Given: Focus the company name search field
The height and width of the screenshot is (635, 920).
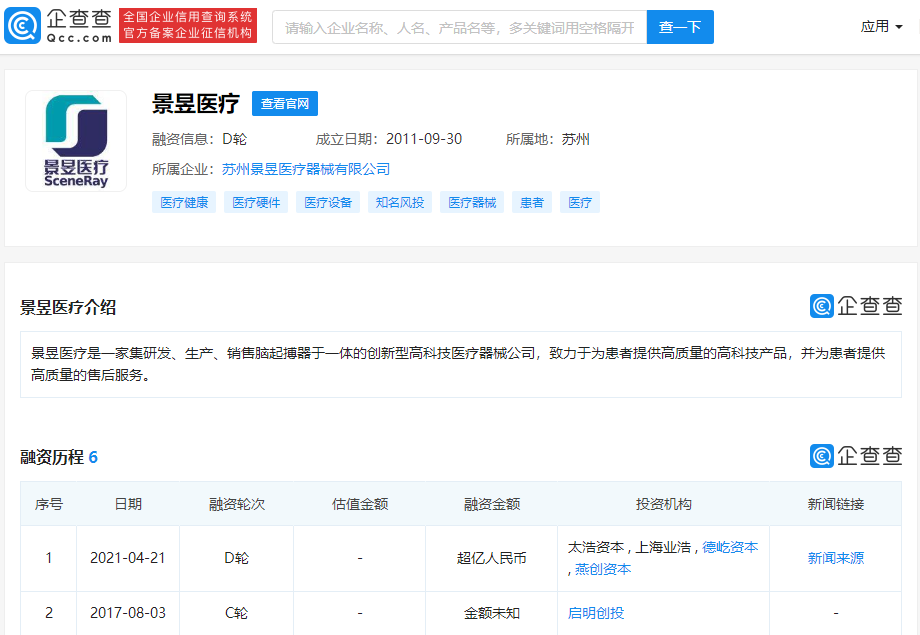Looking at the screenshot, I should [459, 27].
